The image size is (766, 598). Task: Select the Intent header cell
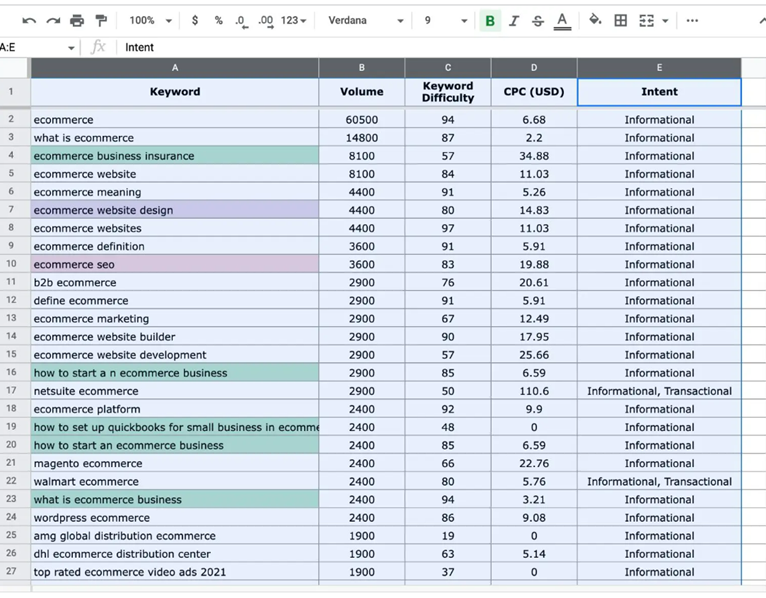pyautogui.click(x=659, y=92)
